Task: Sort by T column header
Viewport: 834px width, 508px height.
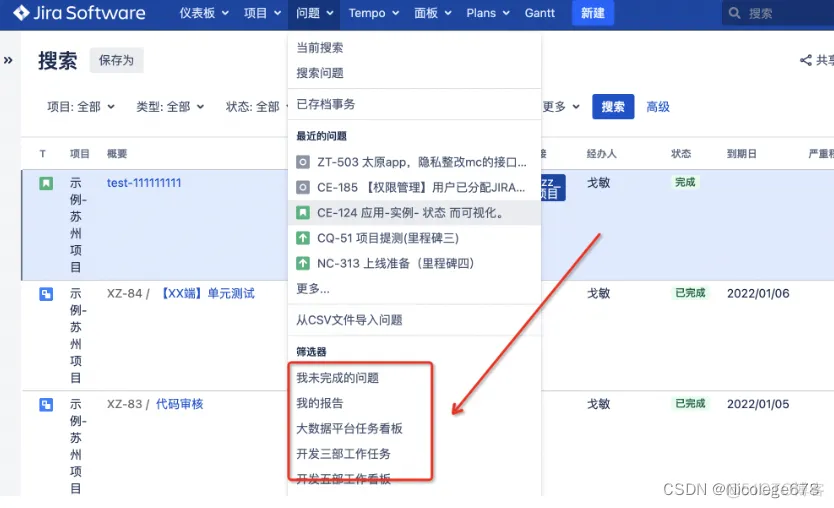Action: pyautogui.click(x=43, y=154)
